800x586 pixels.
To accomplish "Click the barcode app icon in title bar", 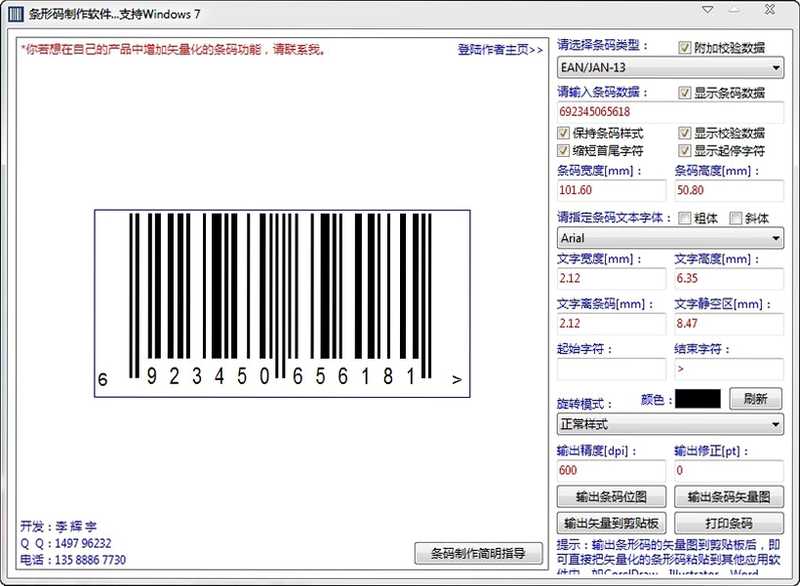I will point(16,14).
